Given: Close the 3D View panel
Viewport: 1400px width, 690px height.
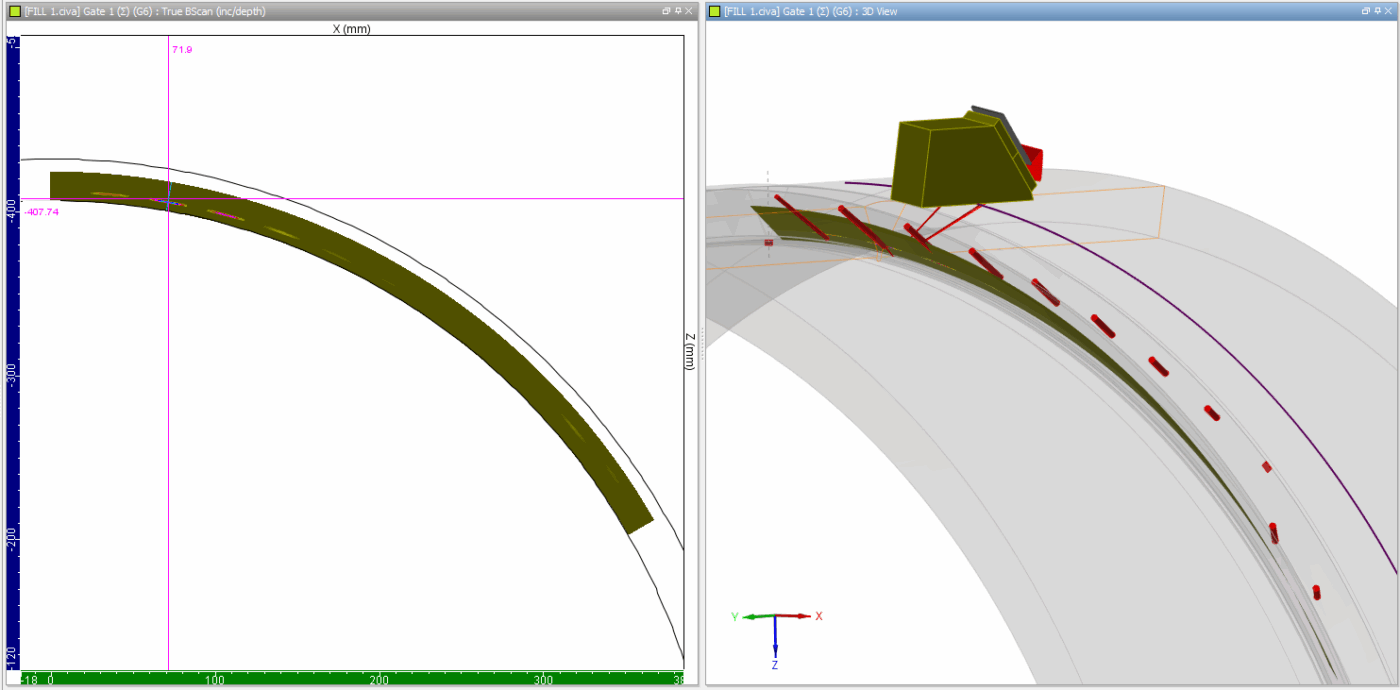Looking at the screenshot, I should [x=1389, y=10].
